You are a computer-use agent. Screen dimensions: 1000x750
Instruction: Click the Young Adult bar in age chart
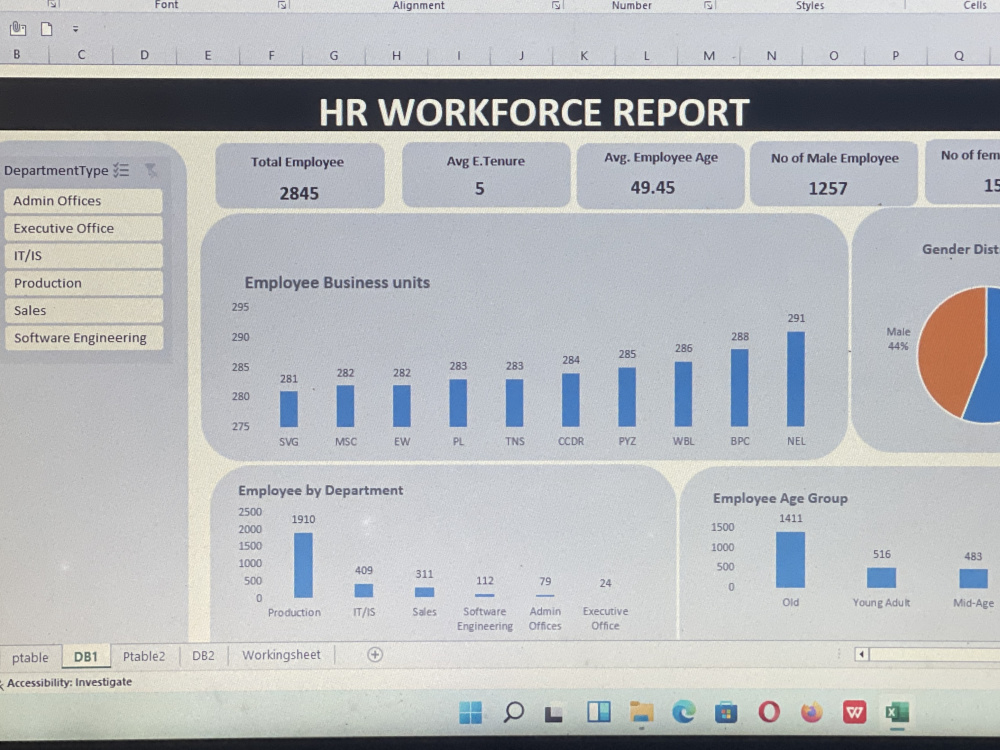click(881, 578)
